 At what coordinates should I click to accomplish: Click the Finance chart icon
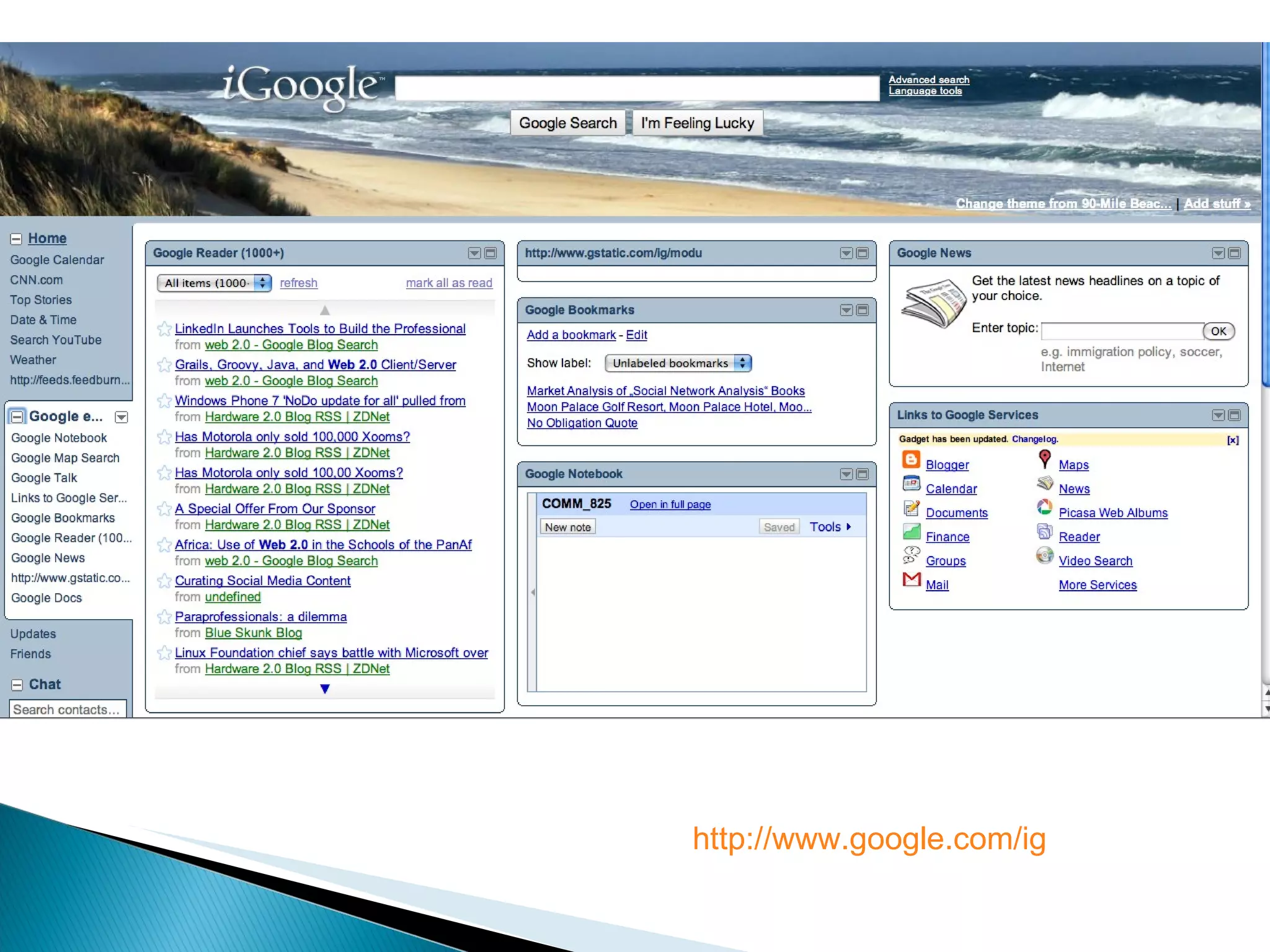click(x=911, y=532)
